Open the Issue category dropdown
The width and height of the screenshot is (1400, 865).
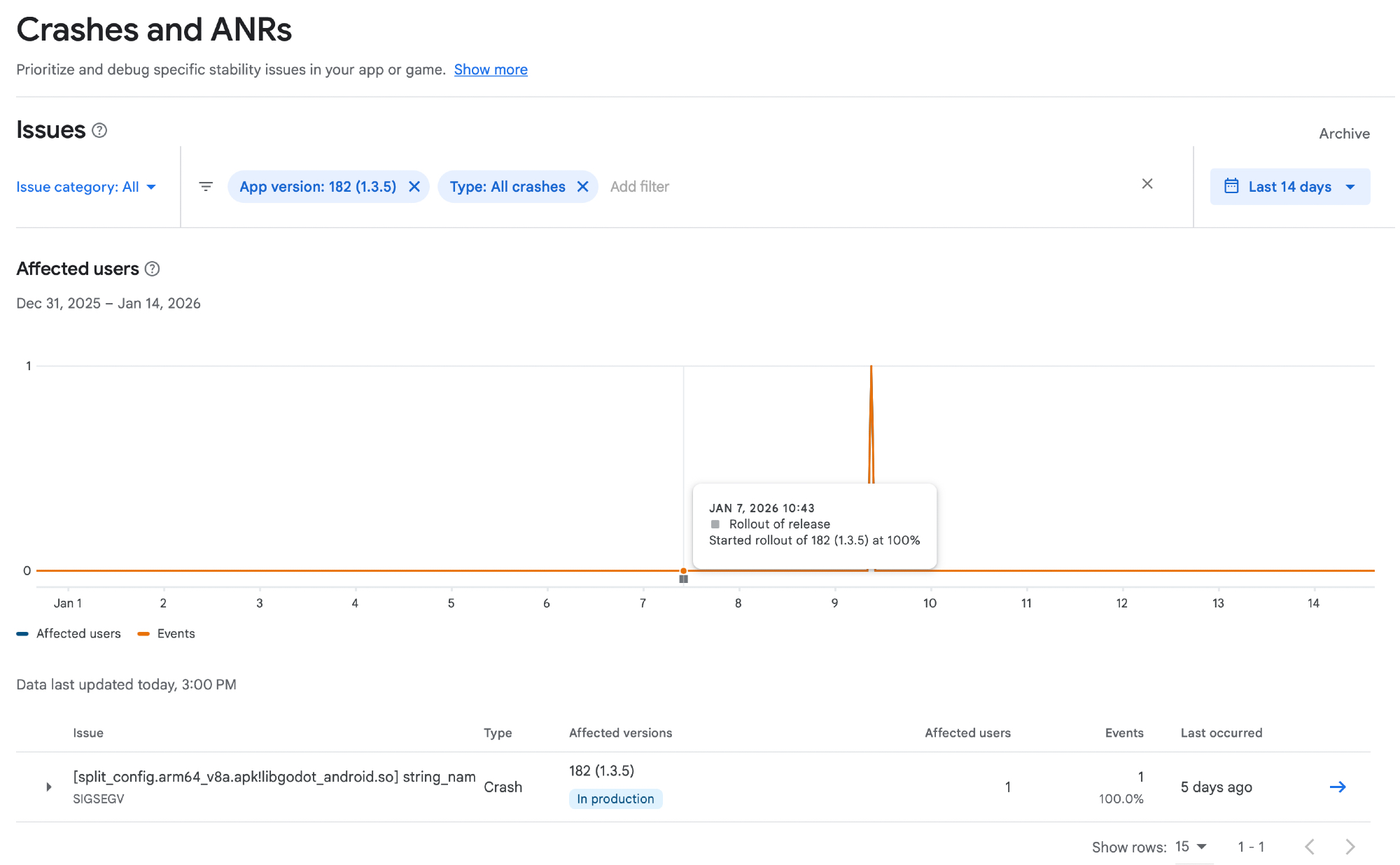click(86, 187)
